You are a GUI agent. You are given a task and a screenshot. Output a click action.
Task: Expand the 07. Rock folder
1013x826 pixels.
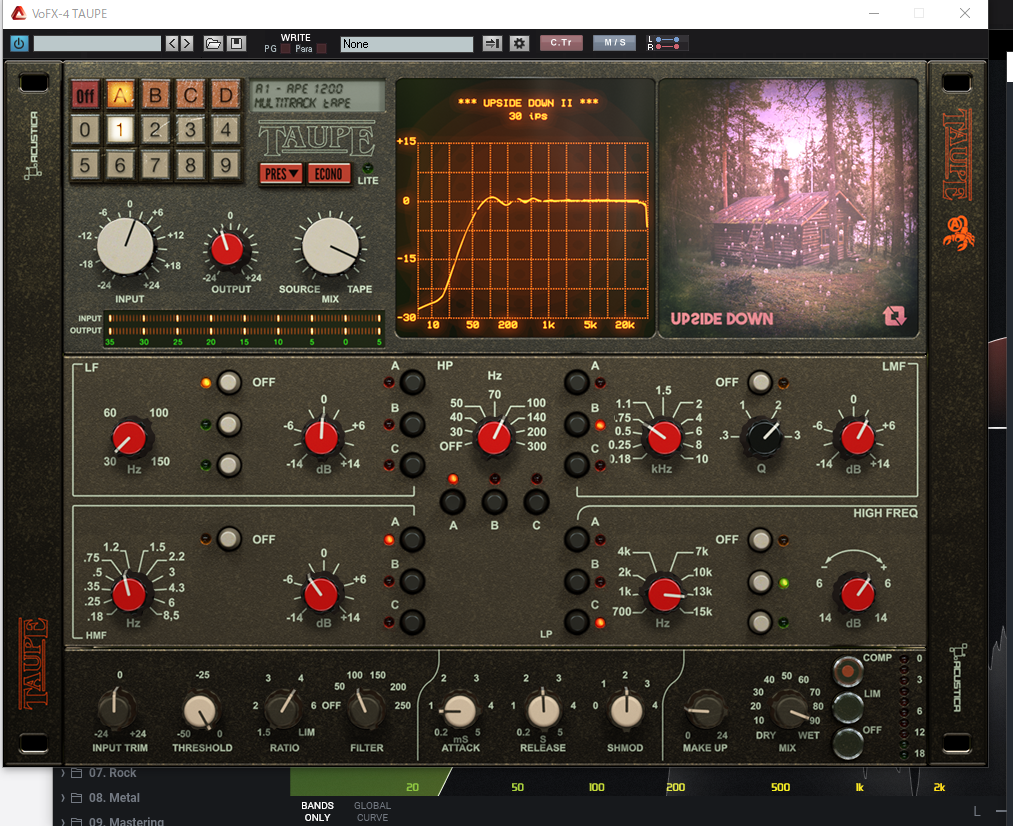[x=63, y=773]
